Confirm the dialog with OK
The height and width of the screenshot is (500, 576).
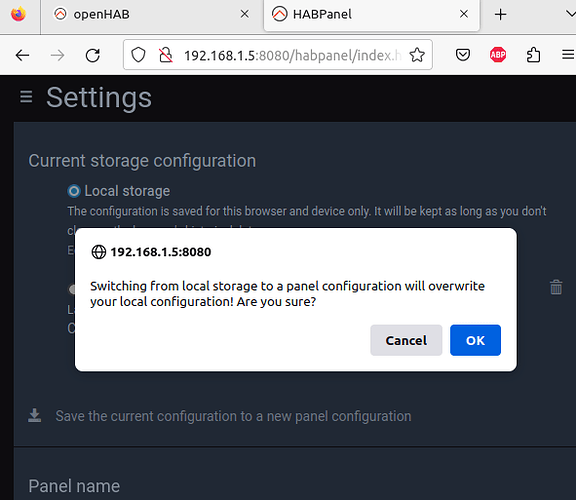click(x=475, y=340)
